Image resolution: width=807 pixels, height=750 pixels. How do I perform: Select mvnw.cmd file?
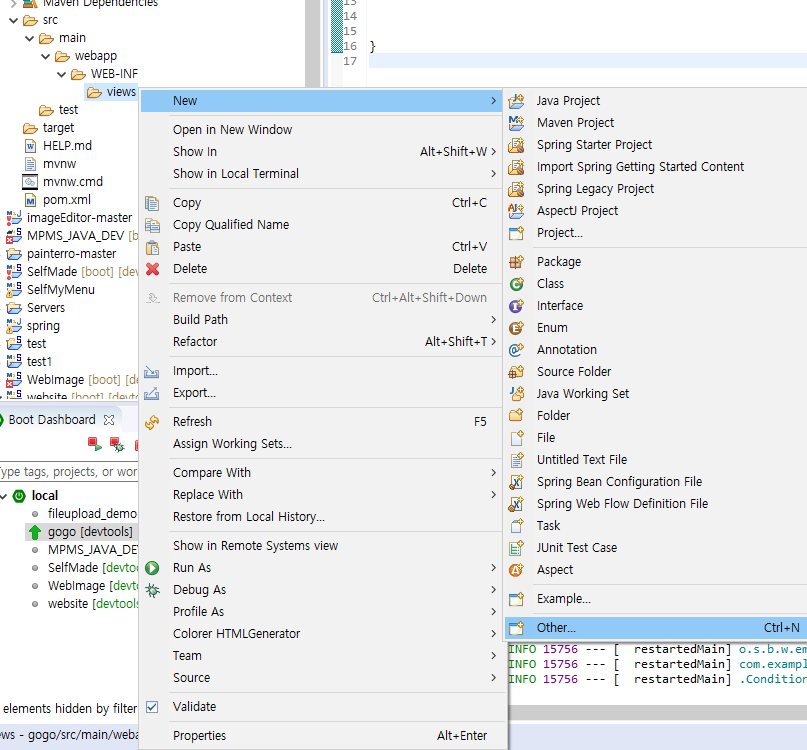pos(73,182)
